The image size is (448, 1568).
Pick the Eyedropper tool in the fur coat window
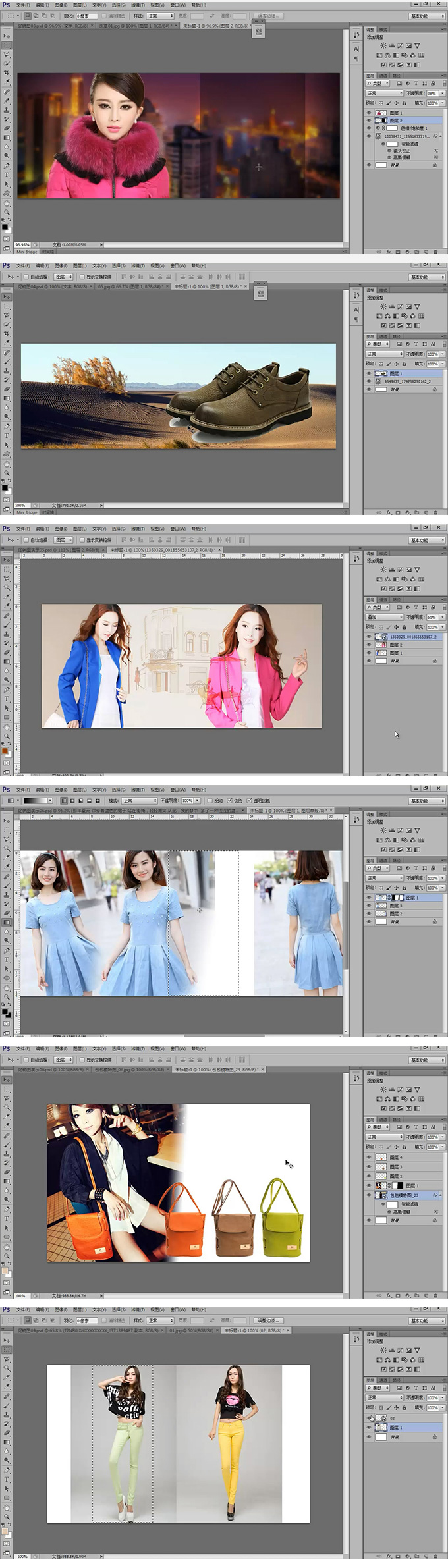click(x=7, y=82)
